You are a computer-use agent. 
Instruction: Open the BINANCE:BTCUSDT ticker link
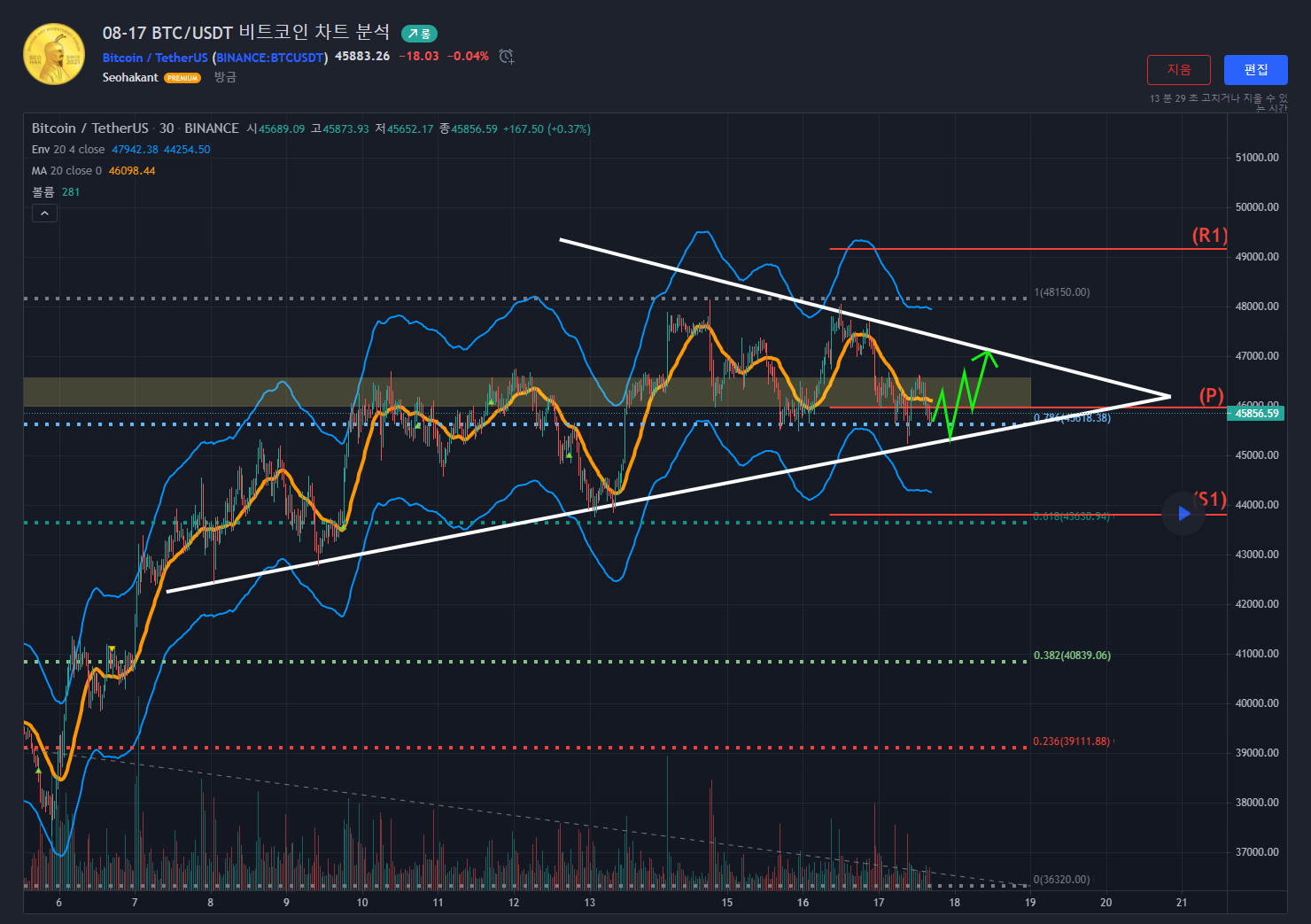click(270, 58)
